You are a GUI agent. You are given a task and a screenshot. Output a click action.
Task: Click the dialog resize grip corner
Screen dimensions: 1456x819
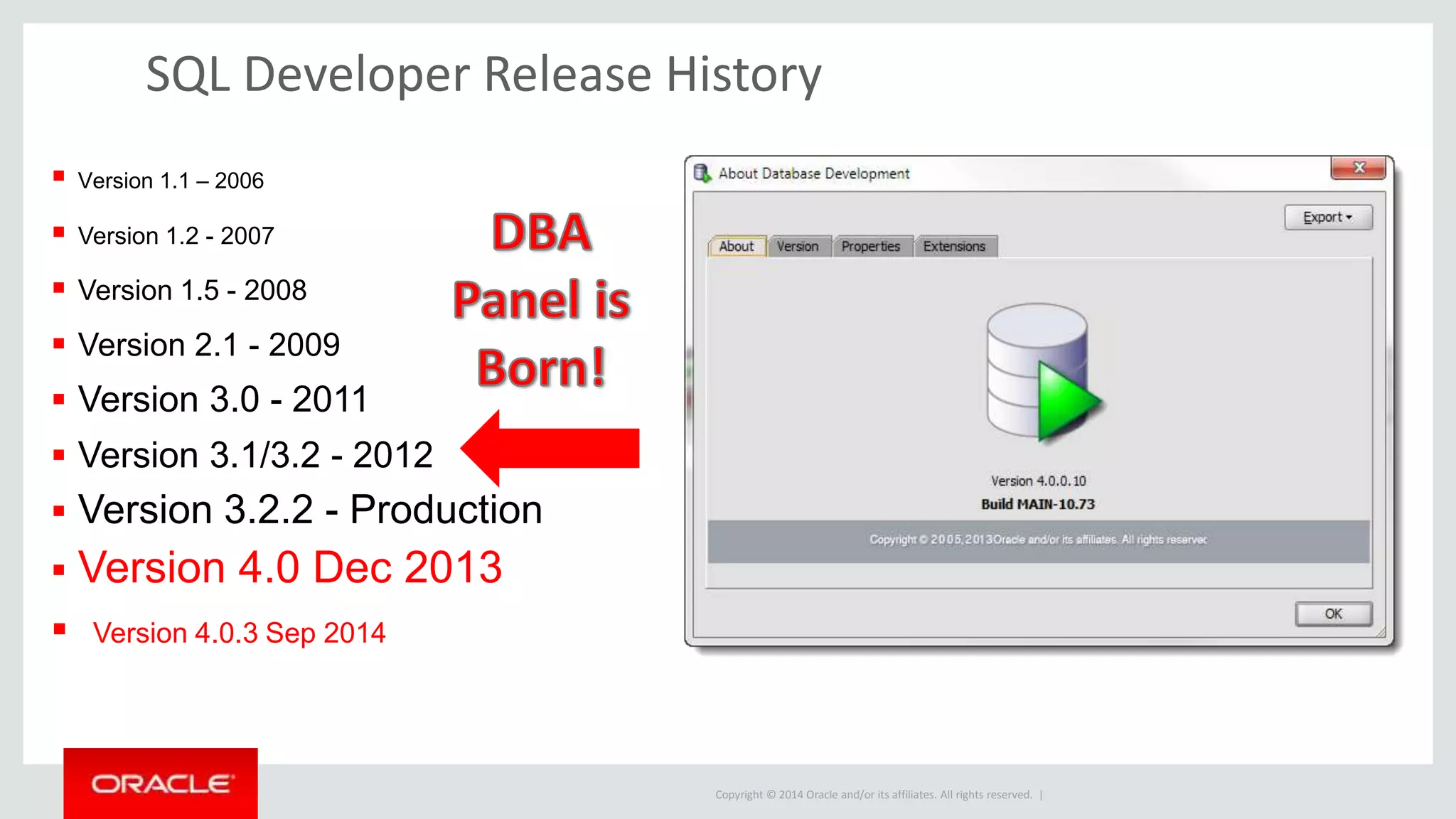(x=1381, y=632)
